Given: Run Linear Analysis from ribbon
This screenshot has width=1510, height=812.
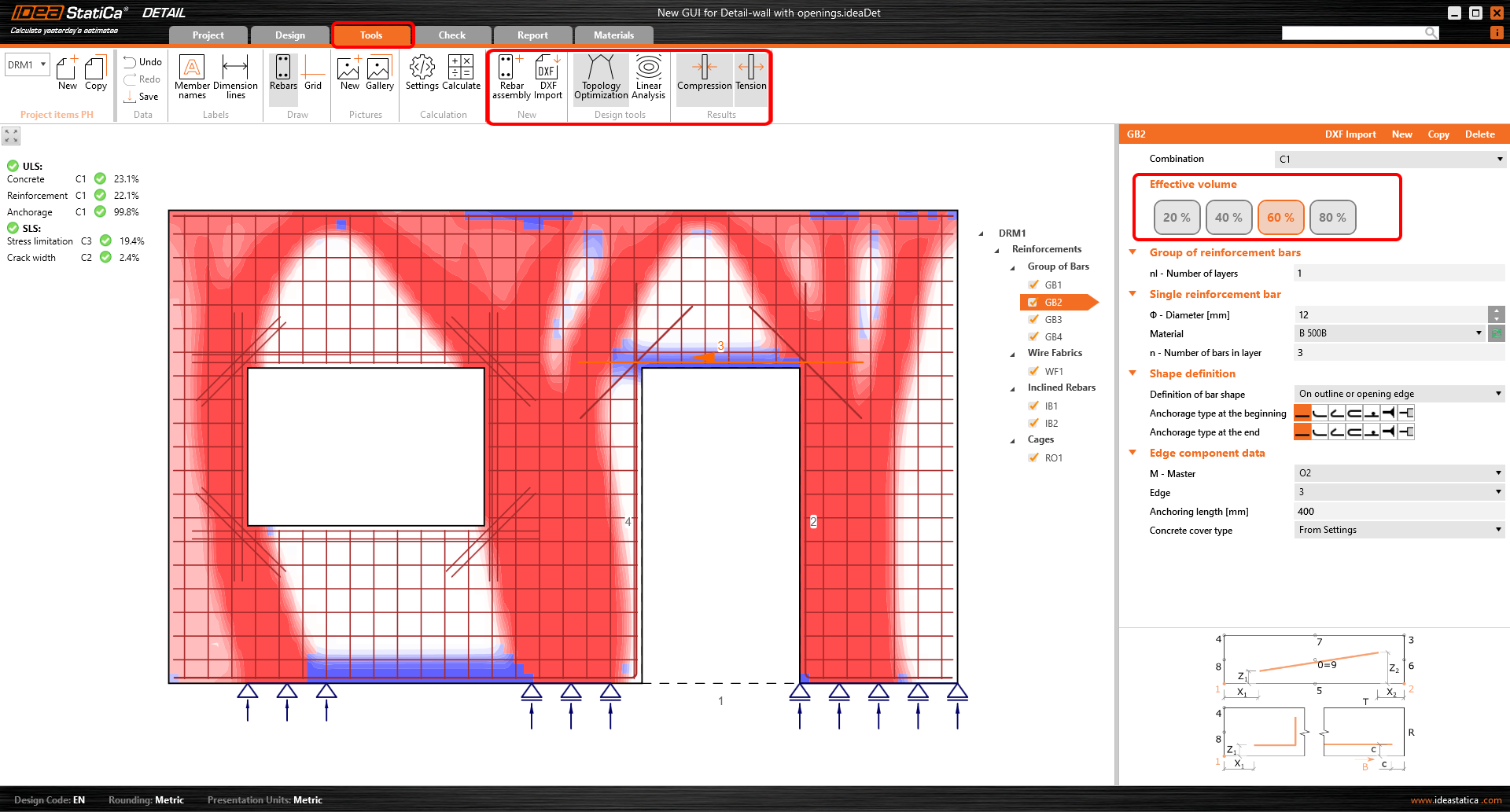Looking at the screenshot, I should (x=649, y=77).
